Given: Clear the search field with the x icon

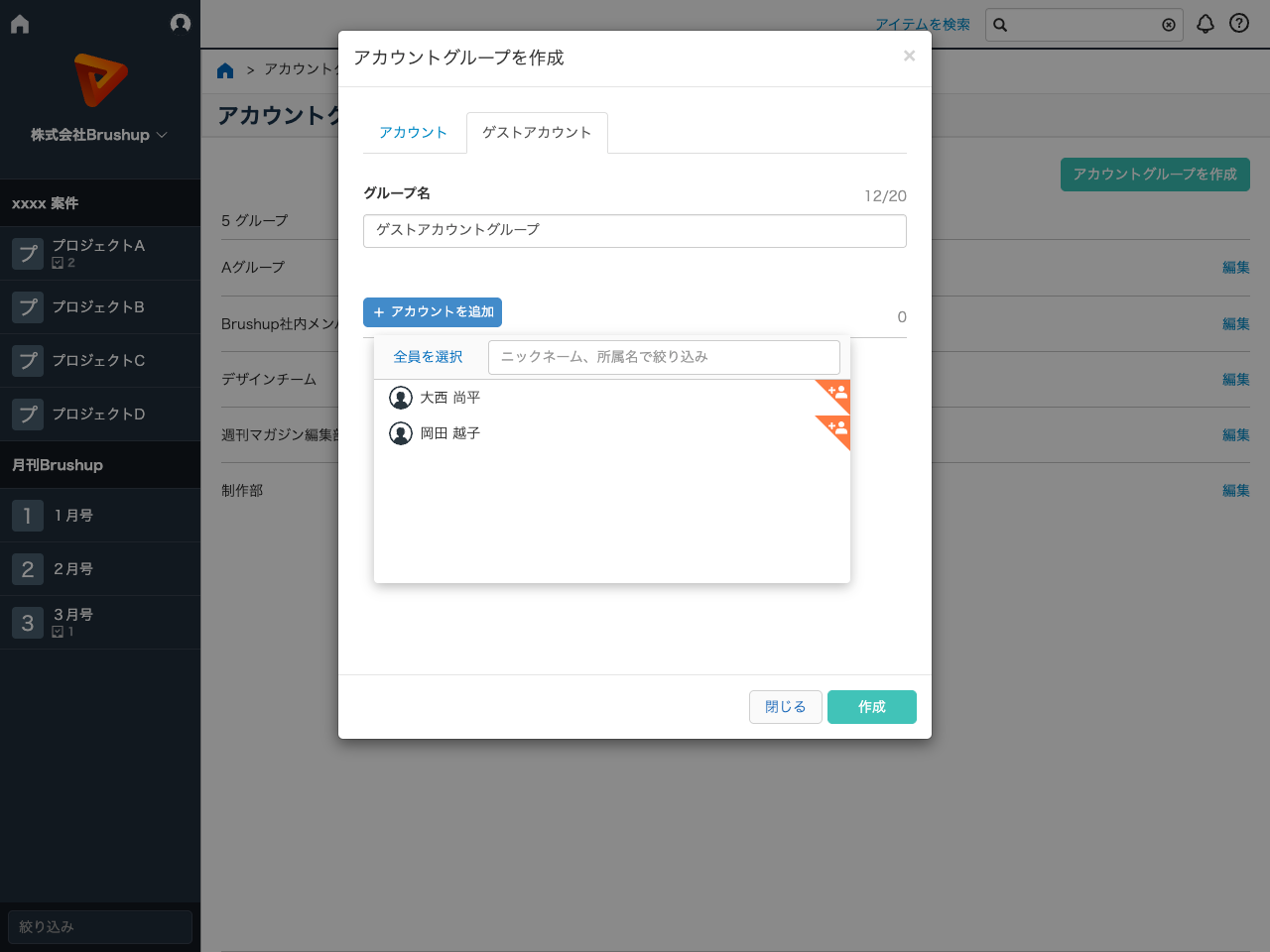Looking at the screenshot, I should coord(1169,25).
